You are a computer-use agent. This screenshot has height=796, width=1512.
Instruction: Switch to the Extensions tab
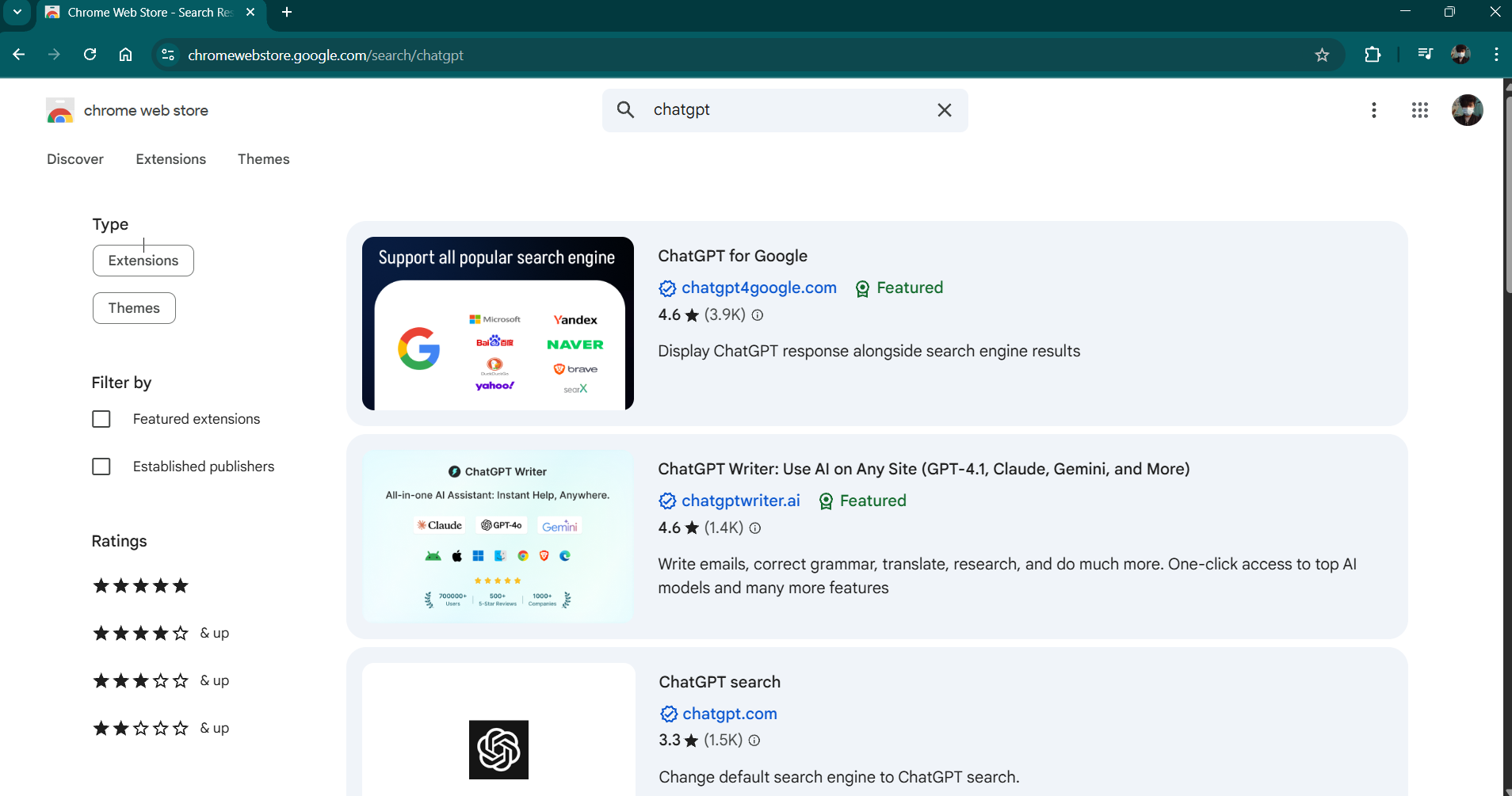pyautogui.click(x=170, y=159)
